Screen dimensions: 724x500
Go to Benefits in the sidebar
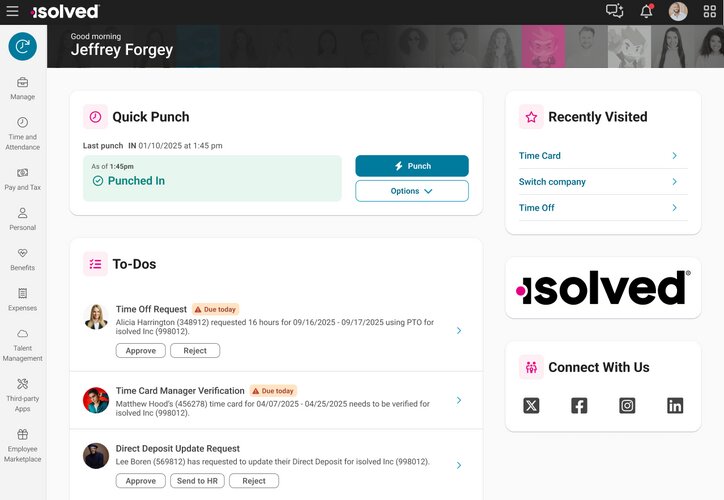[22, 258]
